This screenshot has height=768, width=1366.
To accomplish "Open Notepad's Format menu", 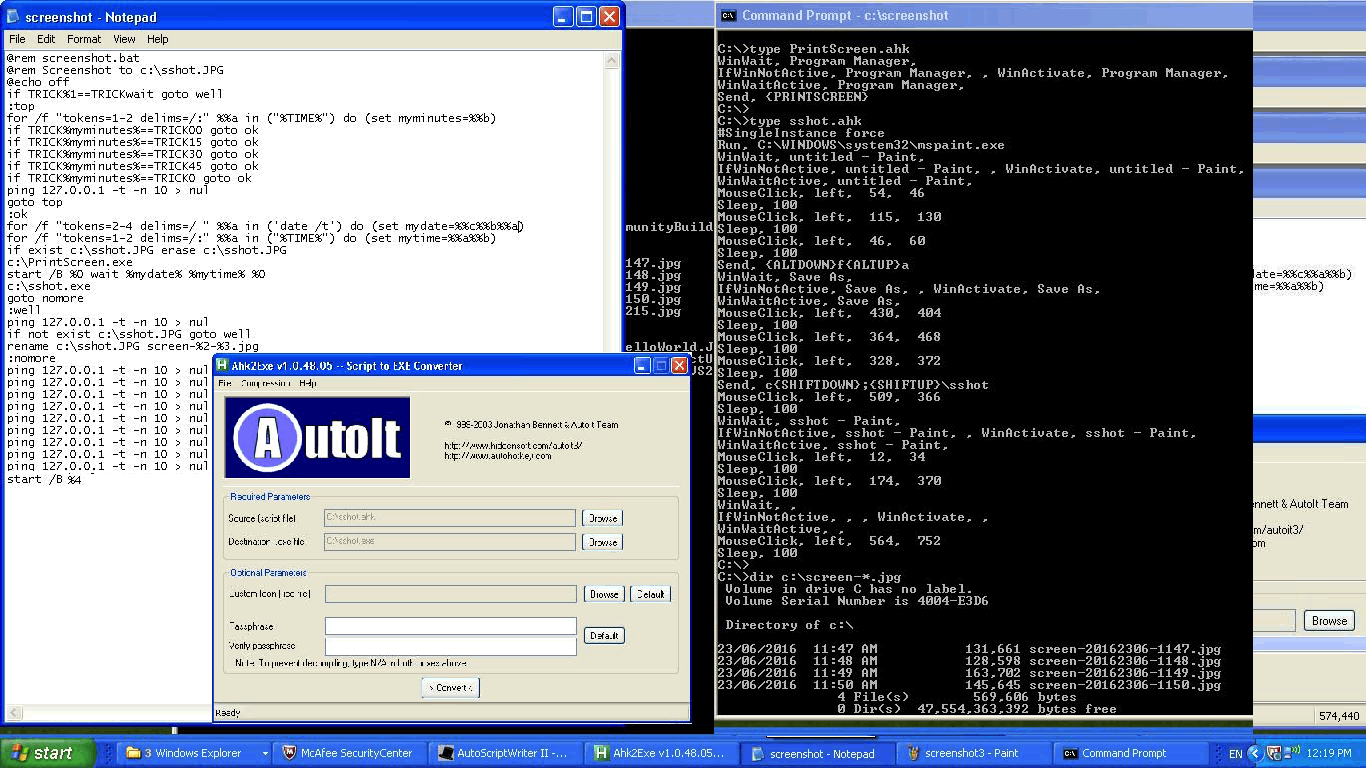I will [x=83, y=39].
